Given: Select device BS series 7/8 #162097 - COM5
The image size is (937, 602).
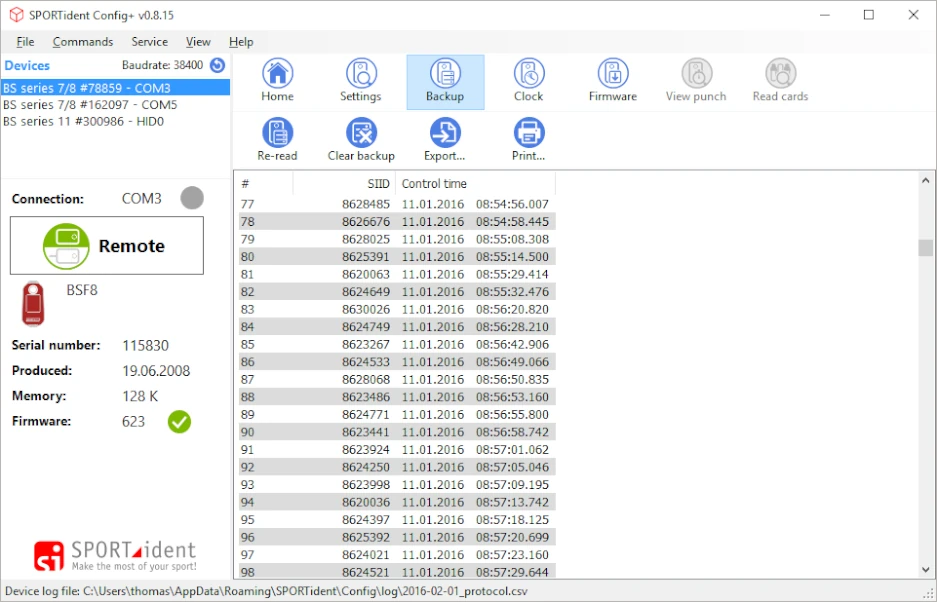Looking at the screenshot, I should pyautogui.click(x=115, y=105).
